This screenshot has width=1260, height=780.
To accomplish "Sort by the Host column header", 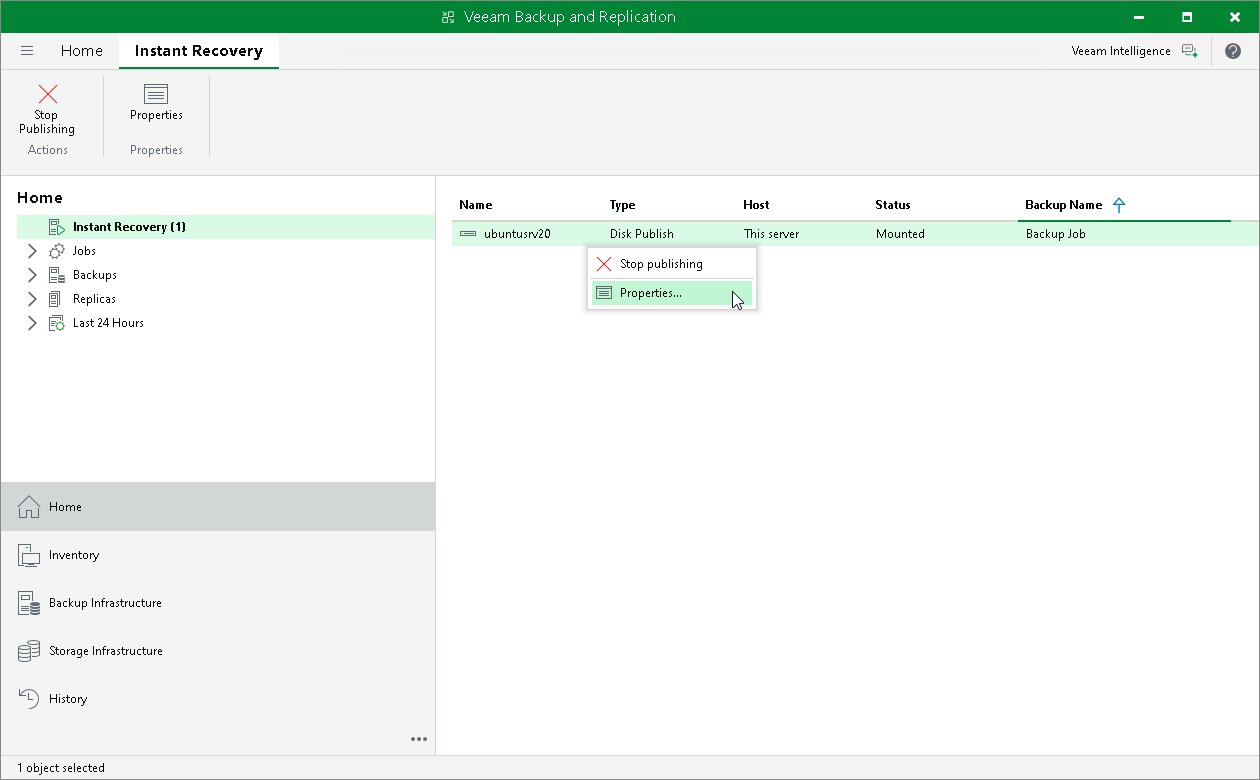I will pyautogui.click(x=756, y=205).
